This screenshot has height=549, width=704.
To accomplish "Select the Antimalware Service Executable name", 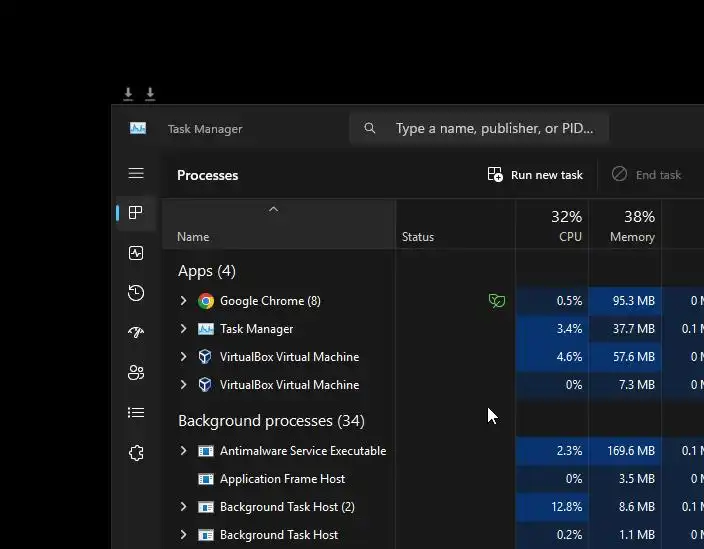I will 303,451.
